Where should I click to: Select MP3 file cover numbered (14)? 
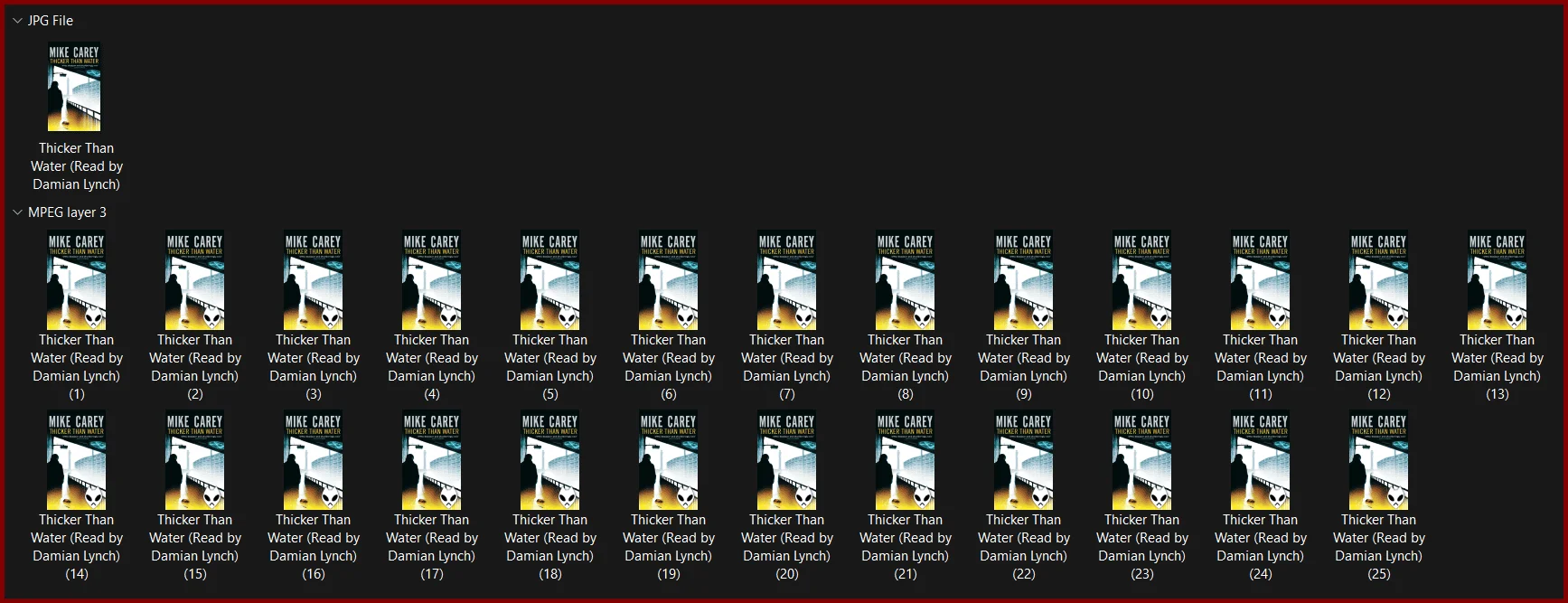click(77, 460)
